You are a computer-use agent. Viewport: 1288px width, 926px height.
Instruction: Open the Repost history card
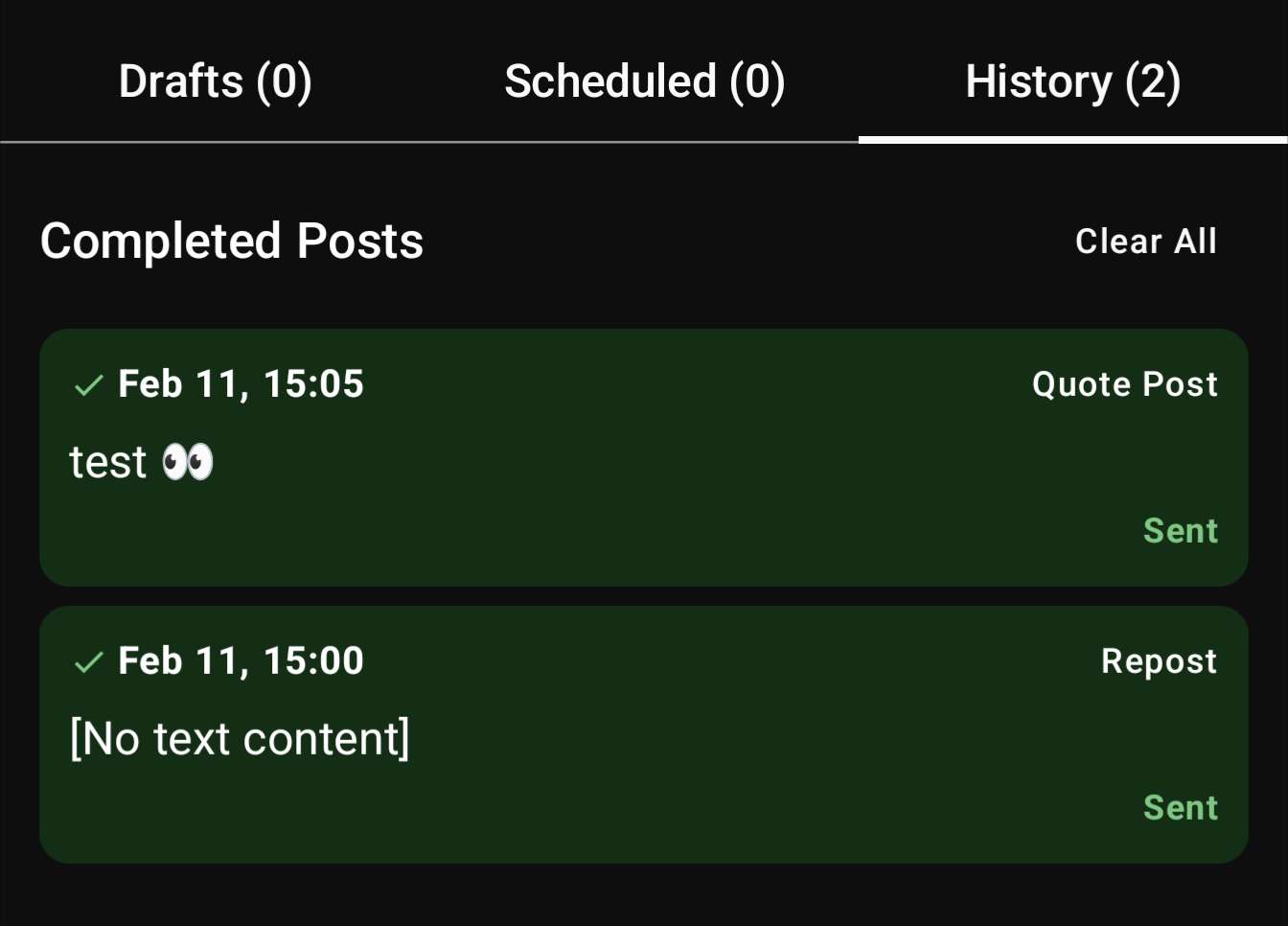point(644,776)
